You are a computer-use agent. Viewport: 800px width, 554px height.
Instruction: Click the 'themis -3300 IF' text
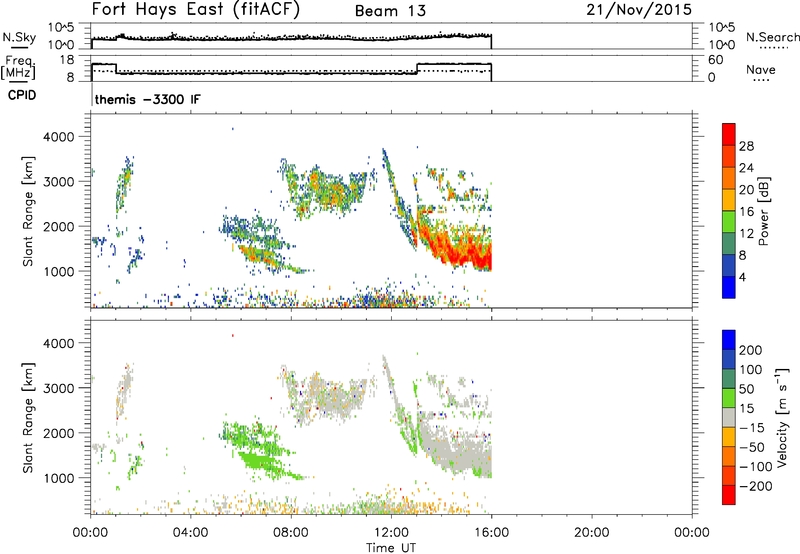(147, 99)
